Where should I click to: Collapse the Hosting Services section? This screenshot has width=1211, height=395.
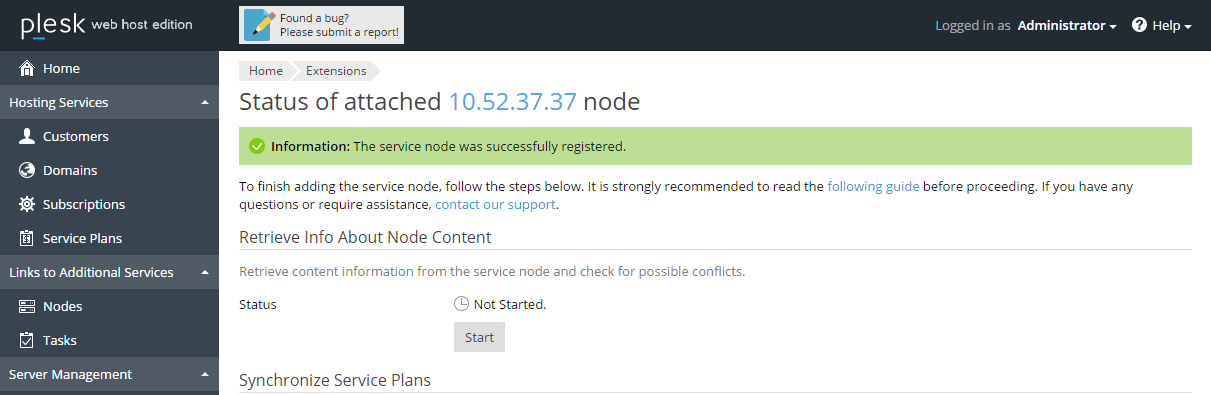click(204, 102)
